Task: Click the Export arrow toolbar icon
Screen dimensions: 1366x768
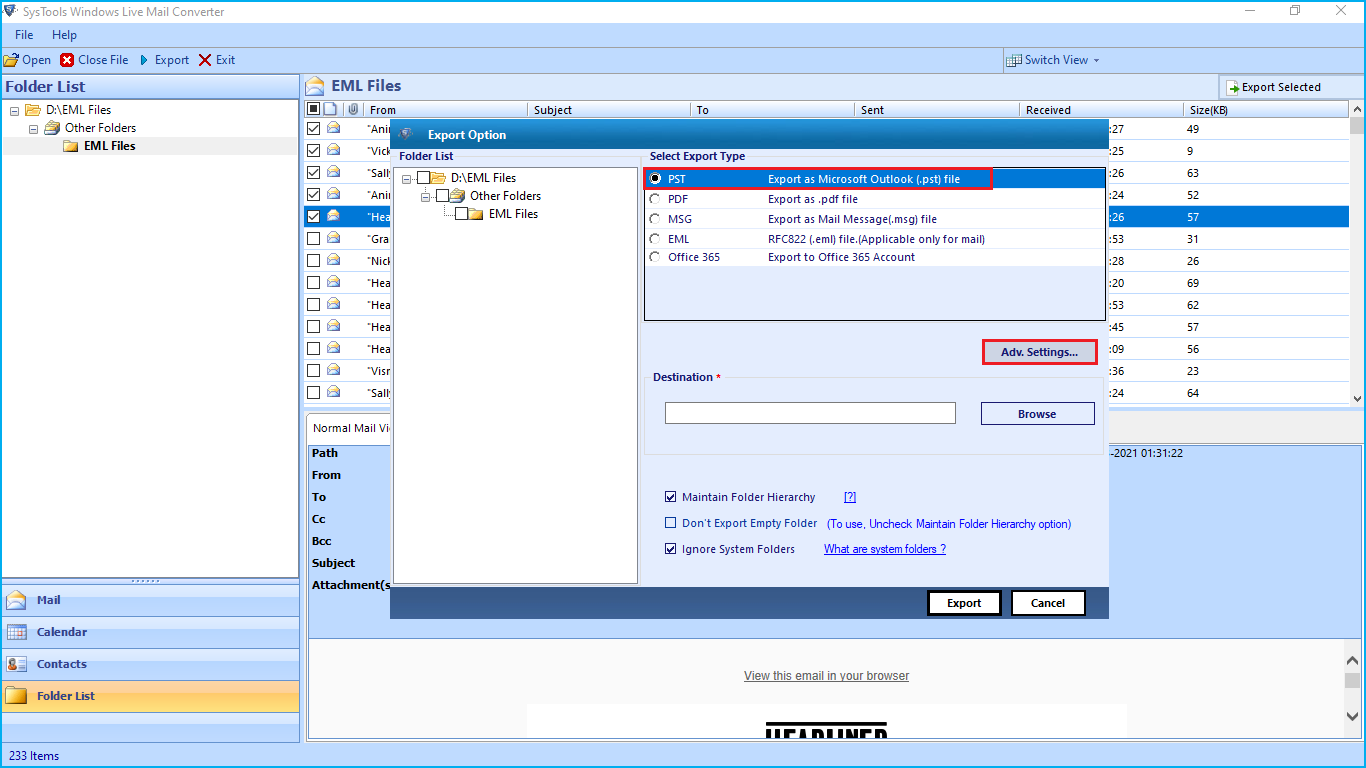Action: pos(144,60)
